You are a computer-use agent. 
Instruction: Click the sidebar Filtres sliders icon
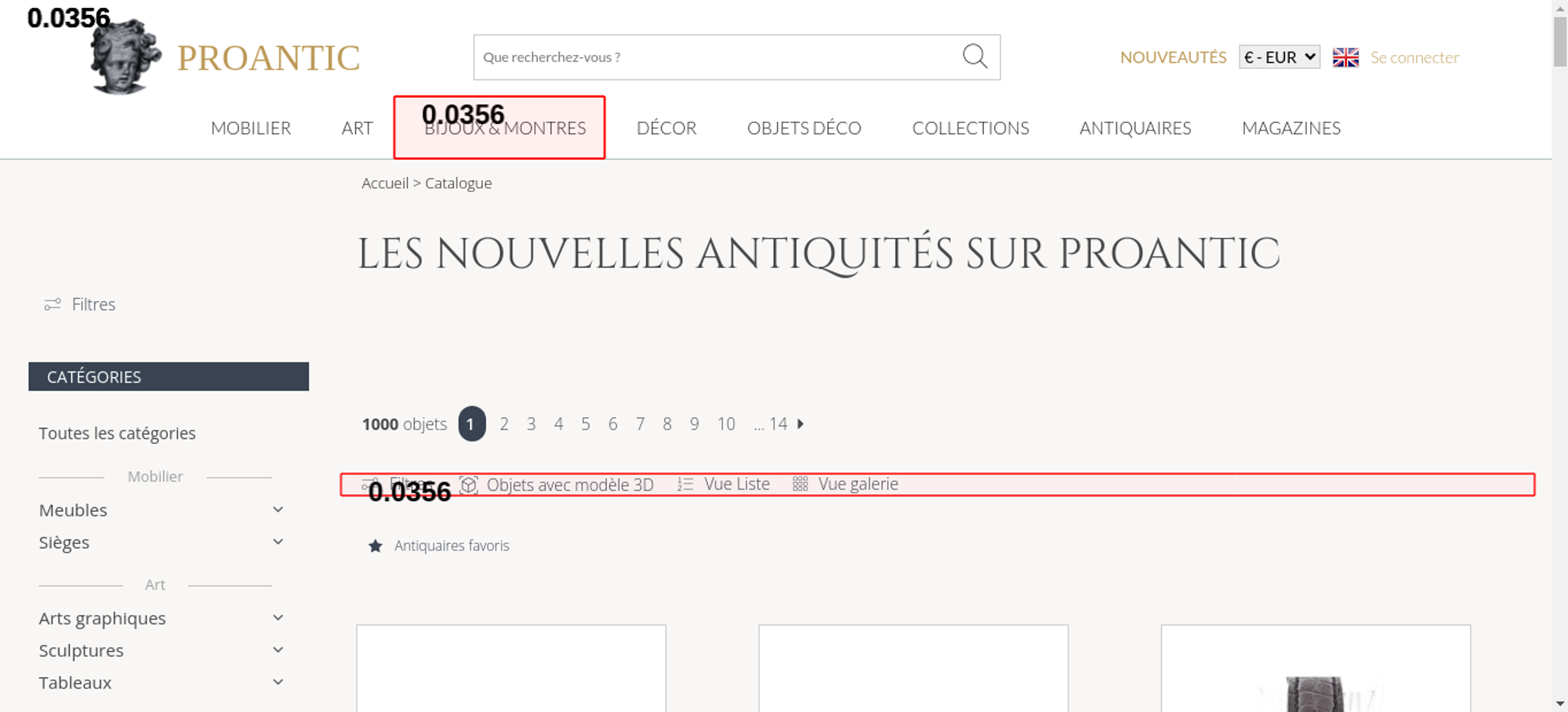point(53,304)
